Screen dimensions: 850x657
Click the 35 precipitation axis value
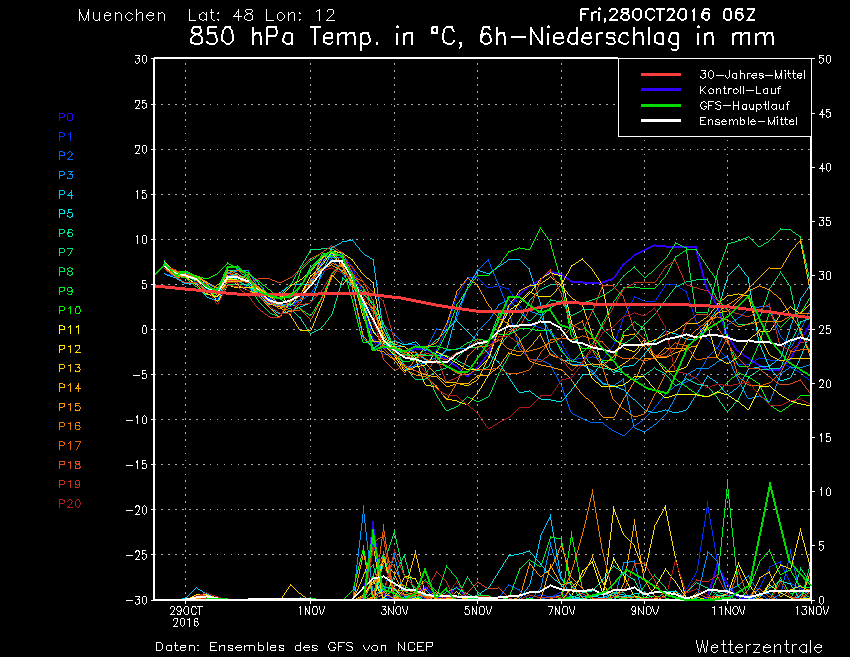[x=825, y=221]
